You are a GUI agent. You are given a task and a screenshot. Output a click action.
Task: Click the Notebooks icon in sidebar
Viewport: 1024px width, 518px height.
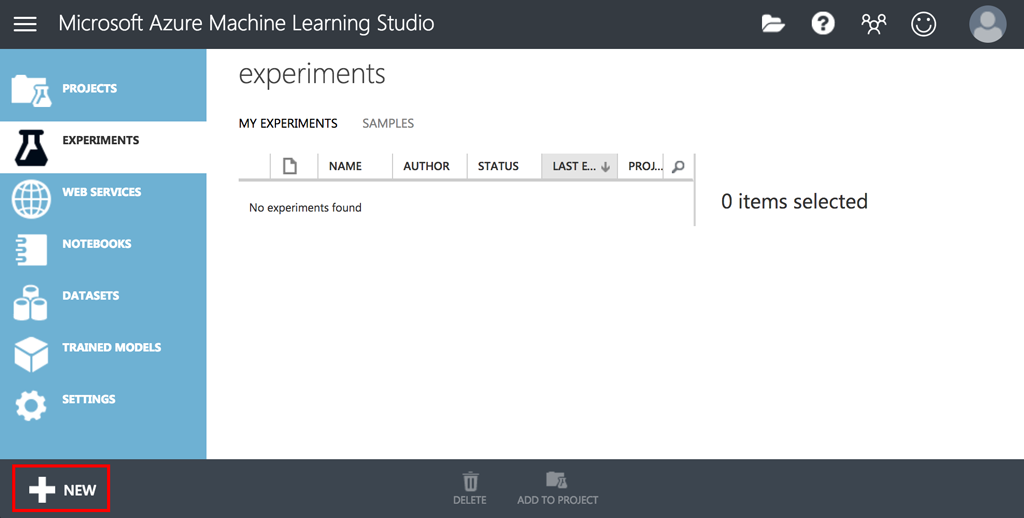pyautogui.click(x=31, y=250)
